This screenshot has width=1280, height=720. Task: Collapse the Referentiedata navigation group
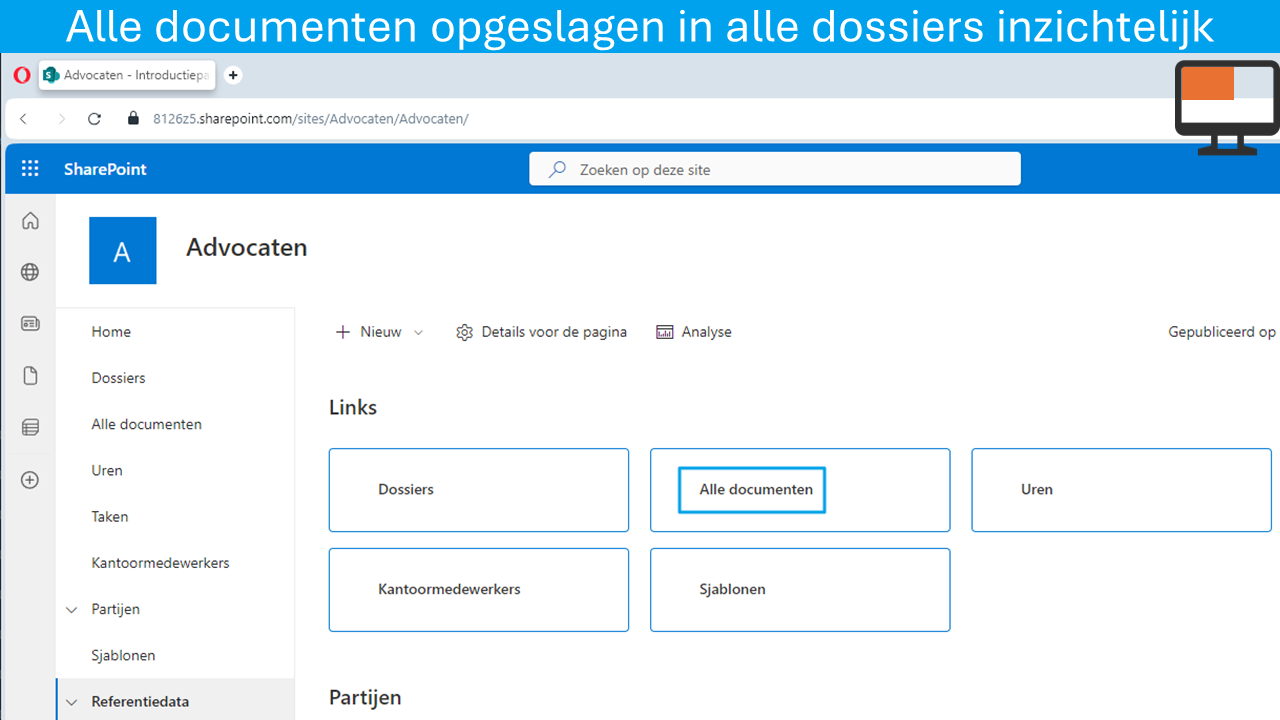[71, 702]
